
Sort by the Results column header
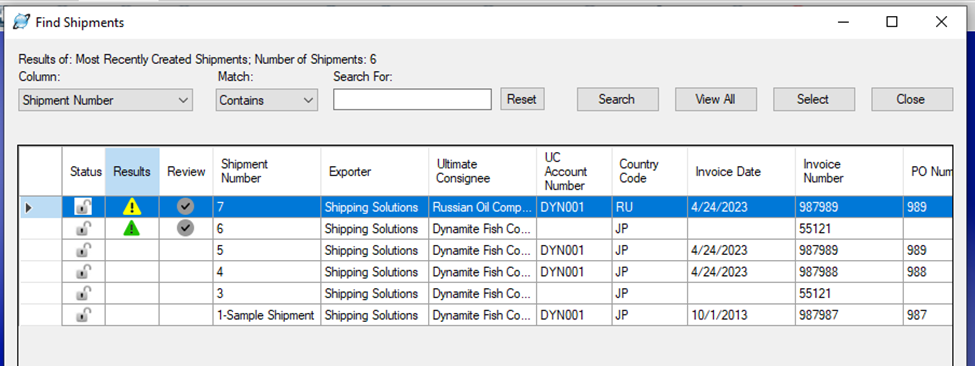132,172
